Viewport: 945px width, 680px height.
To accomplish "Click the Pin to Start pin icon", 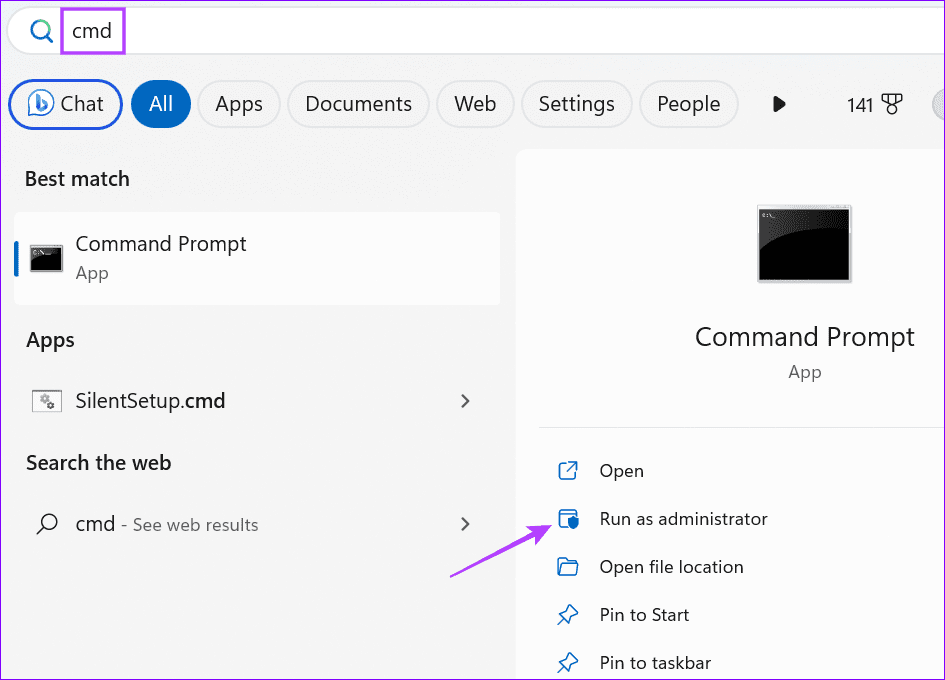I will click(568, 615).
